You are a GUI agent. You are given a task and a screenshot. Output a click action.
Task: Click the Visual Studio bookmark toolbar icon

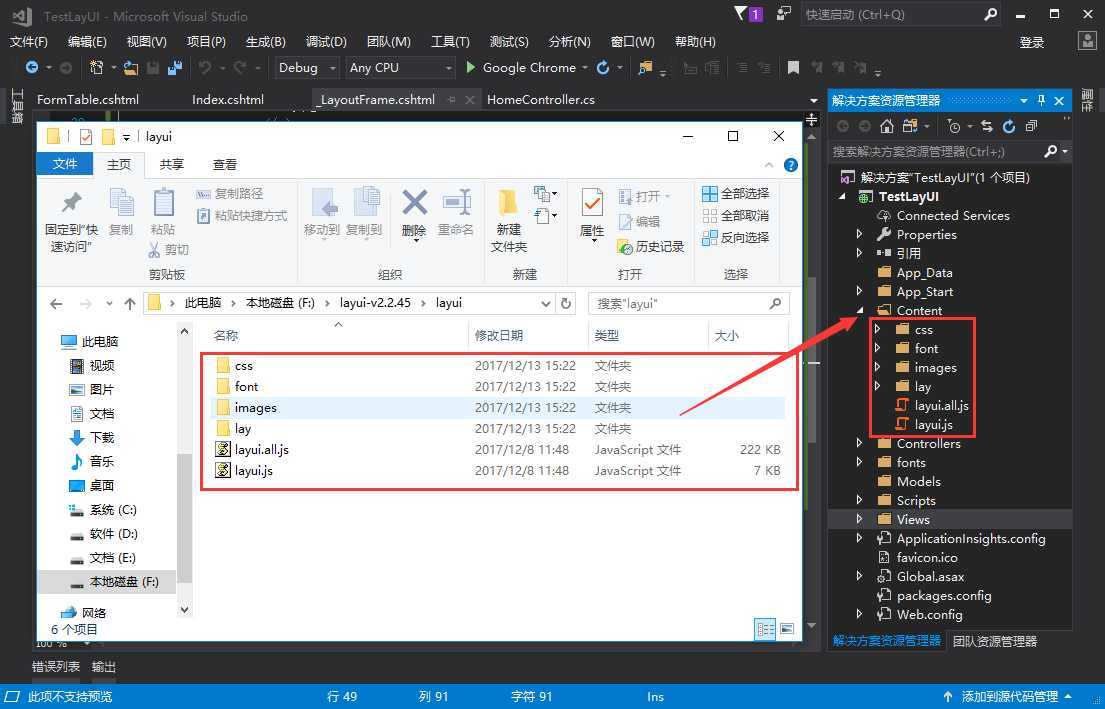794,68
